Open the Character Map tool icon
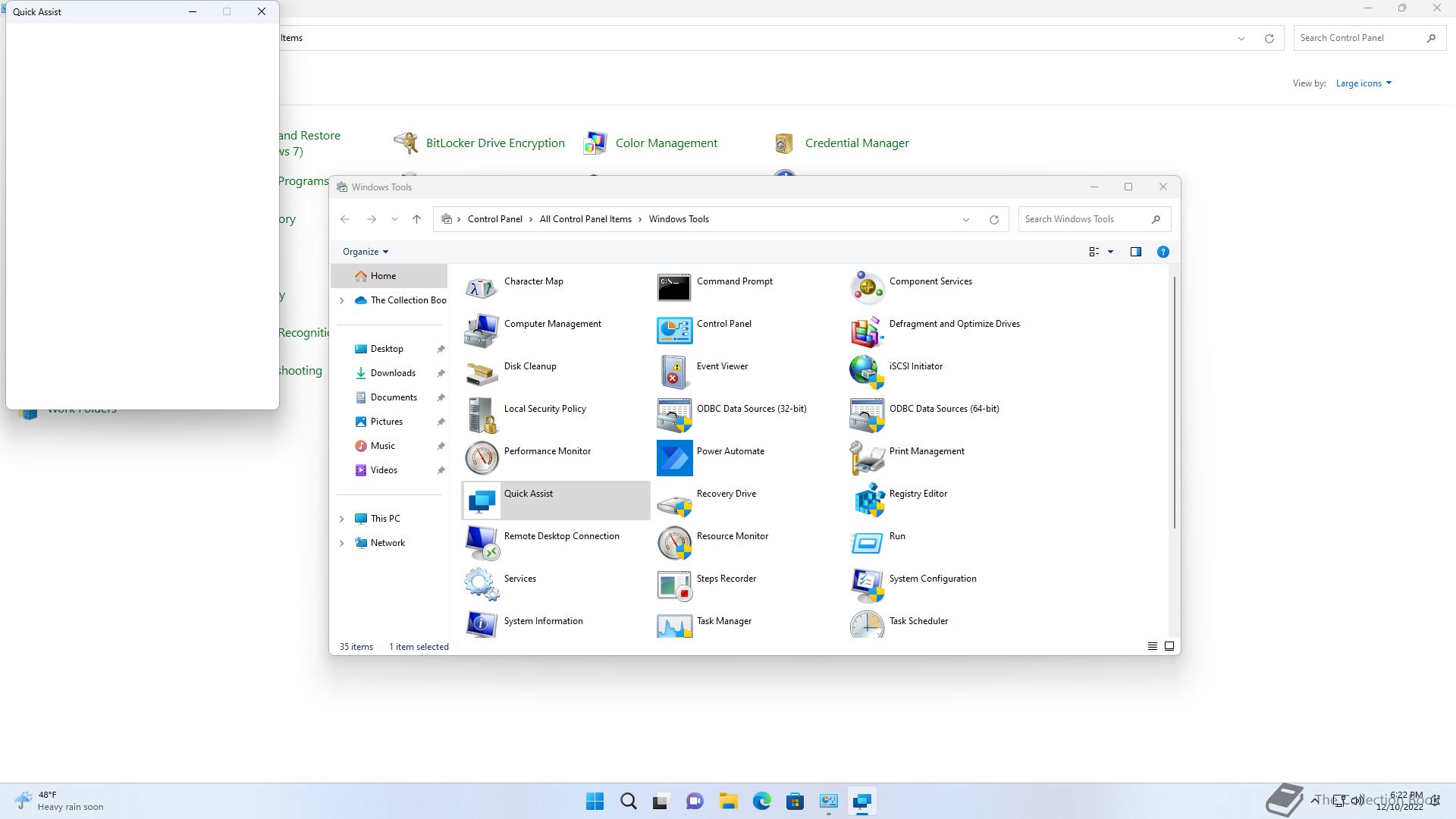 482,288
